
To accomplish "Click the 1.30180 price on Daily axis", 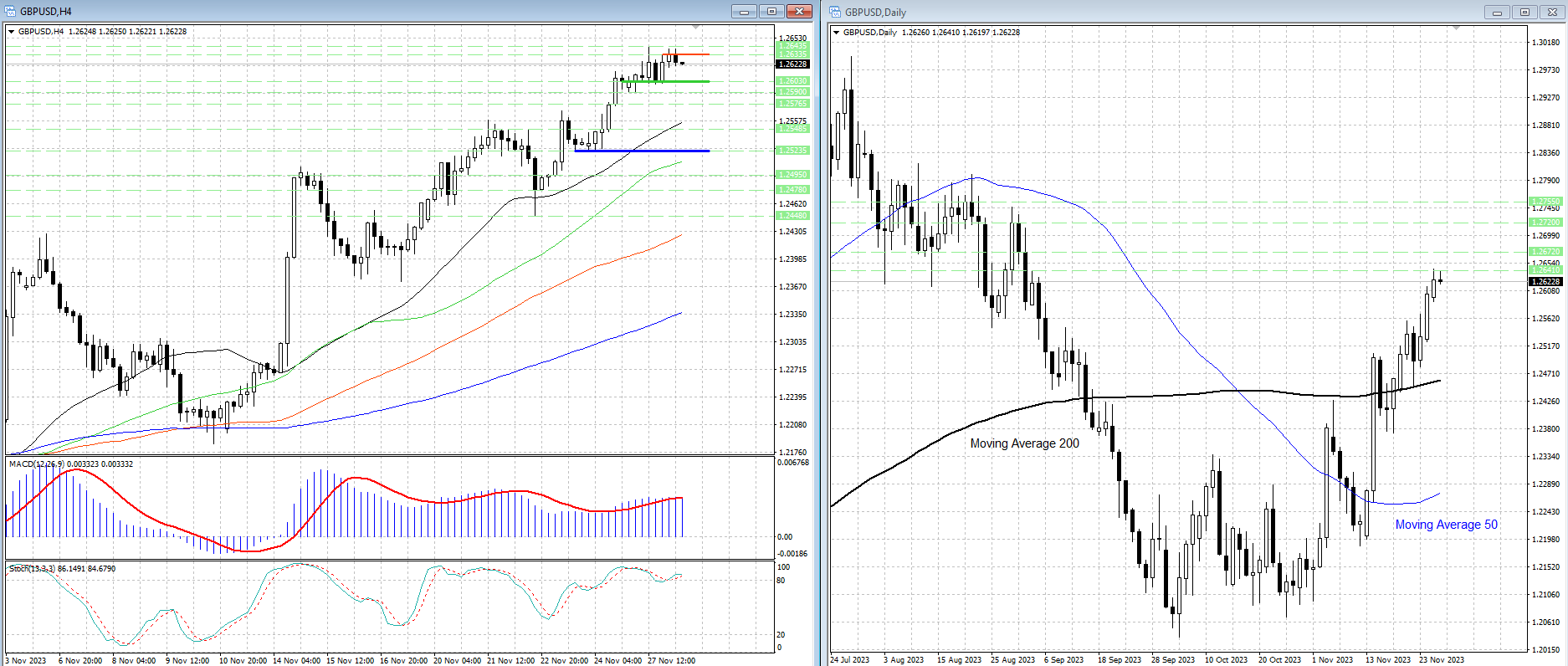I will point(1545,43).
